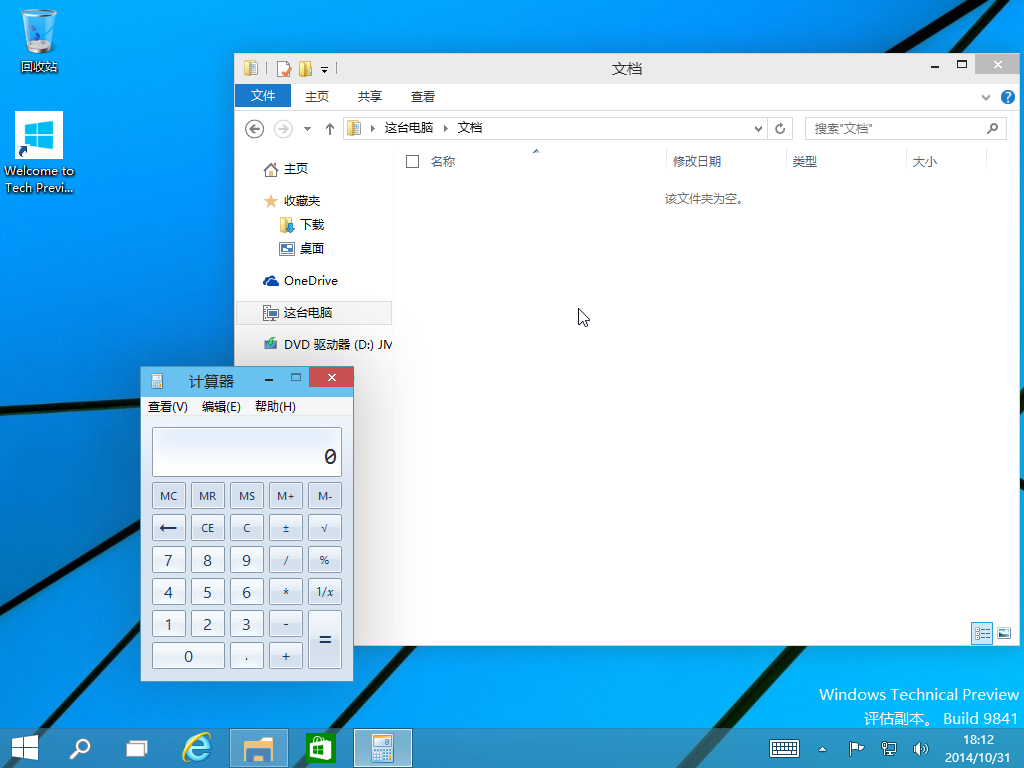Click the Explorer forward arrow button
Viewport: 1024px width, 768px height.
tap(283, 129)
